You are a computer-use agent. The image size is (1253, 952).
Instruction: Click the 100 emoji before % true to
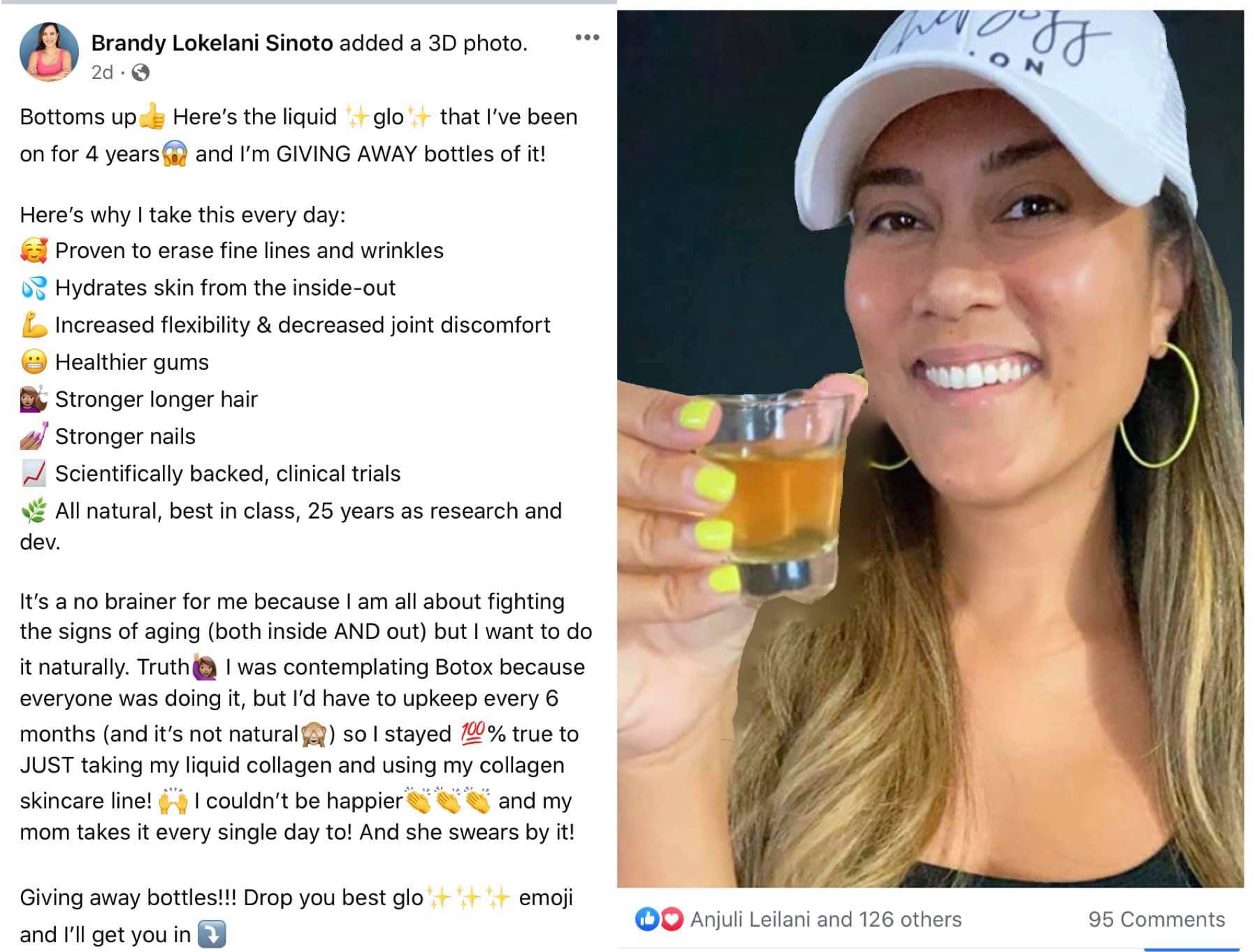point(473,732)
